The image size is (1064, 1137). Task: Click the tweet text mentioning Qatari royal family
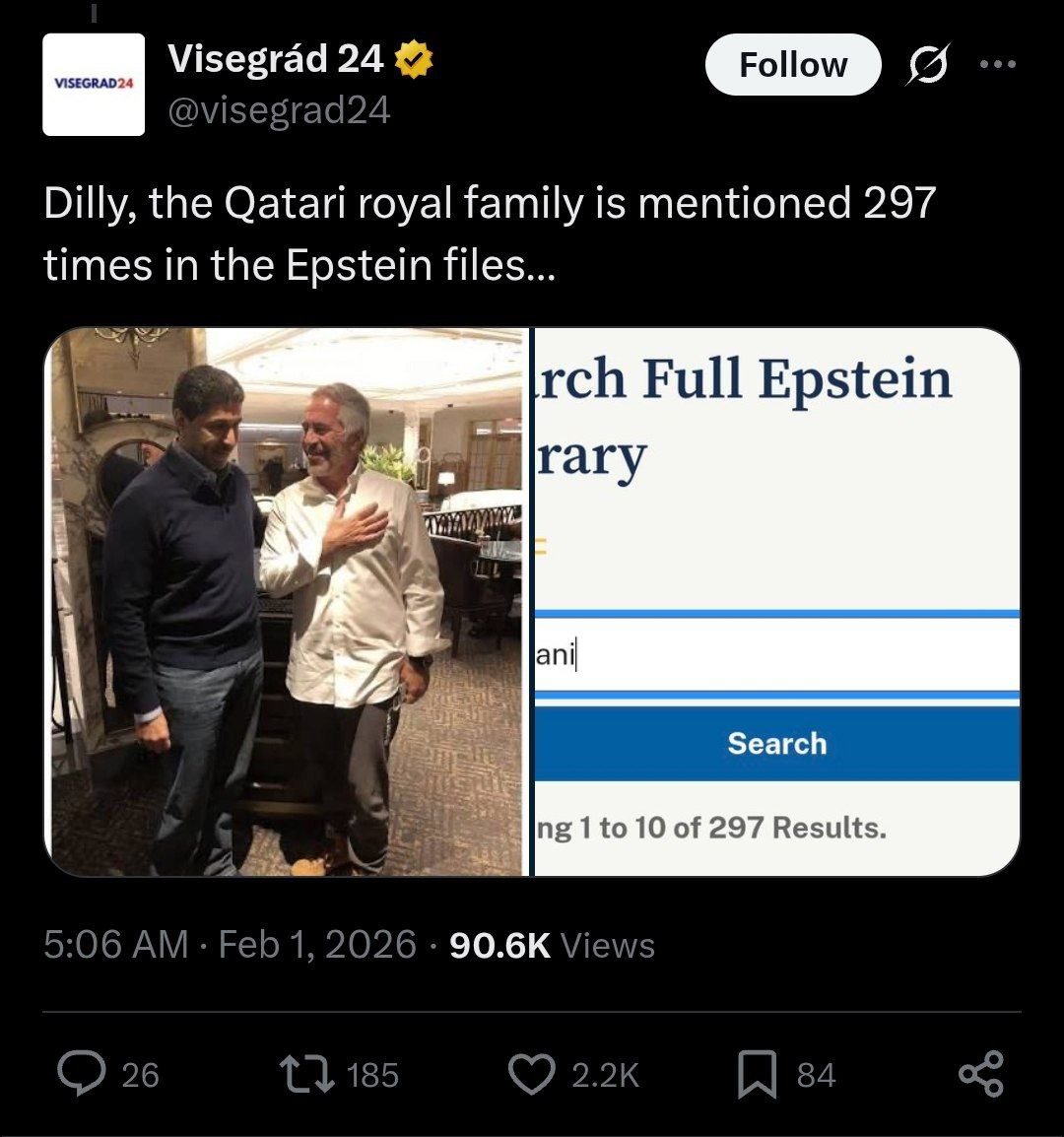click(489, 234)
